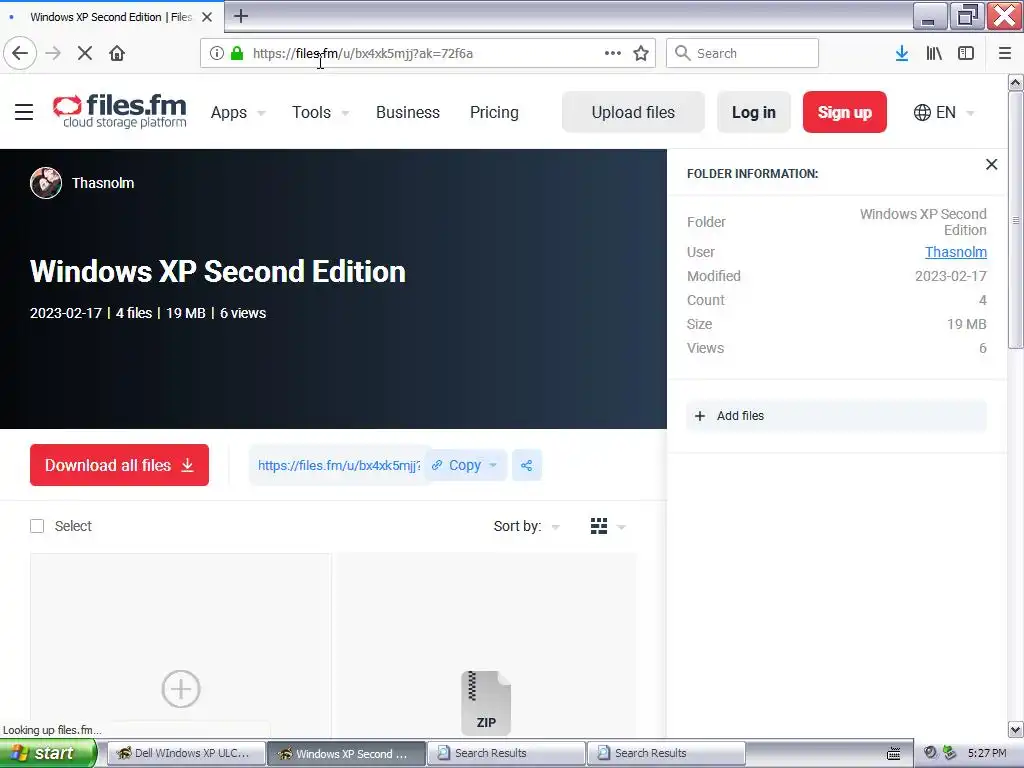The height and width of the screenshot is (768, 1024).
Task: Switch to Windows XP Second taskbar window
Action: (x=347, y=753)
